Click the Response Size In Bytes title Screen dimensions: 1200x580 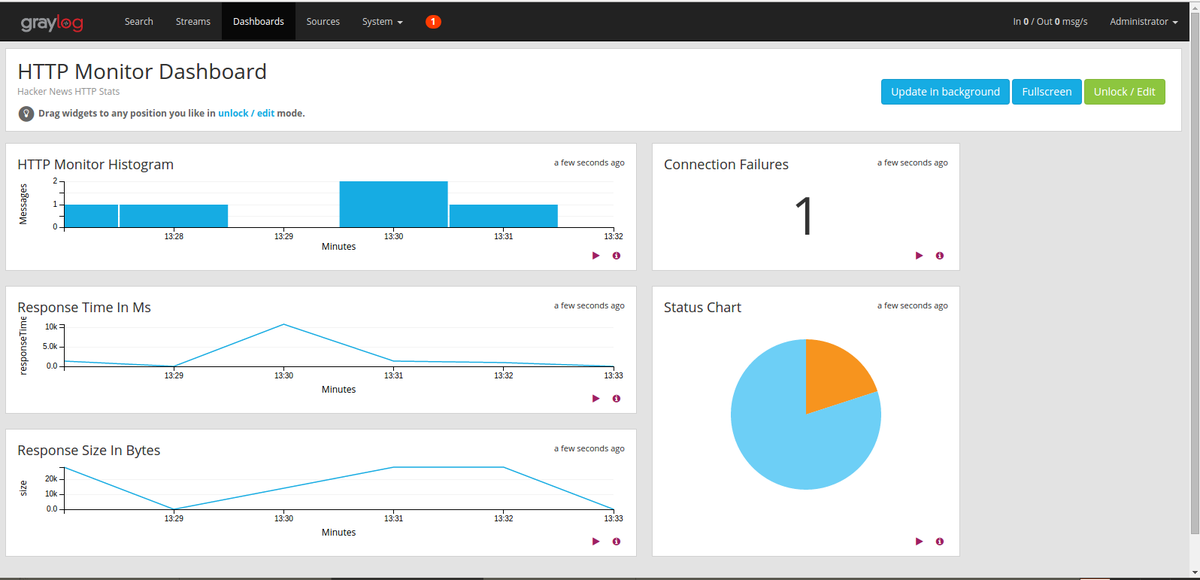[89, 450]
